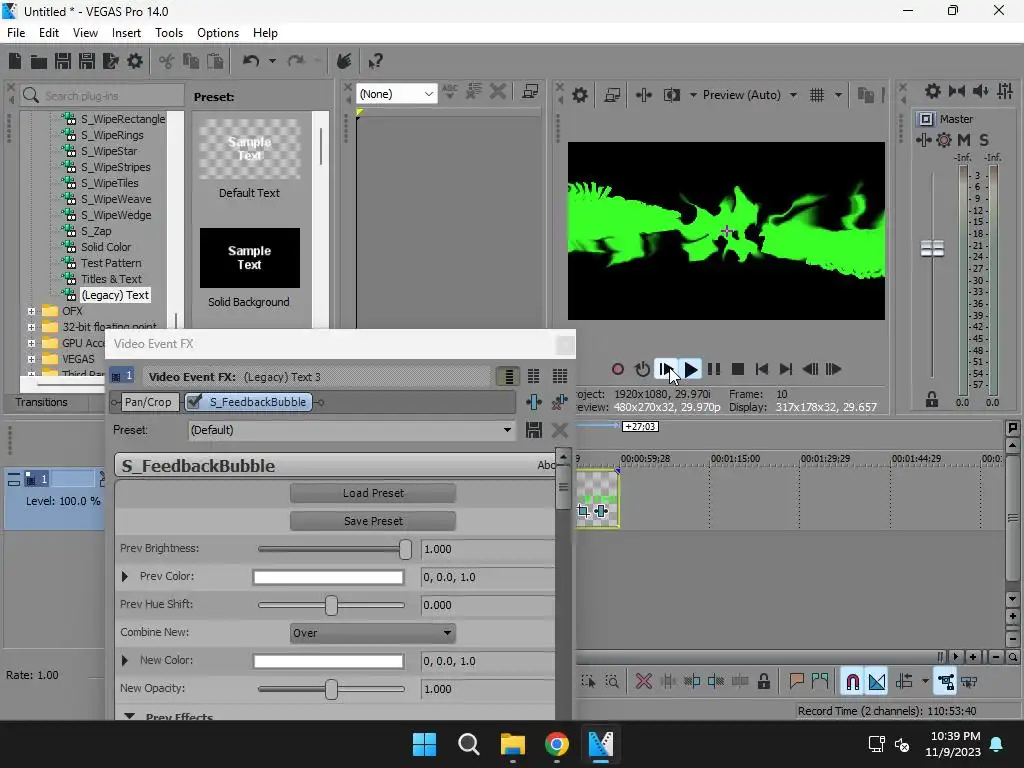Click the Split Screen View icon
The width and height of the screenshot is (1024, 768).
point(671,95)
